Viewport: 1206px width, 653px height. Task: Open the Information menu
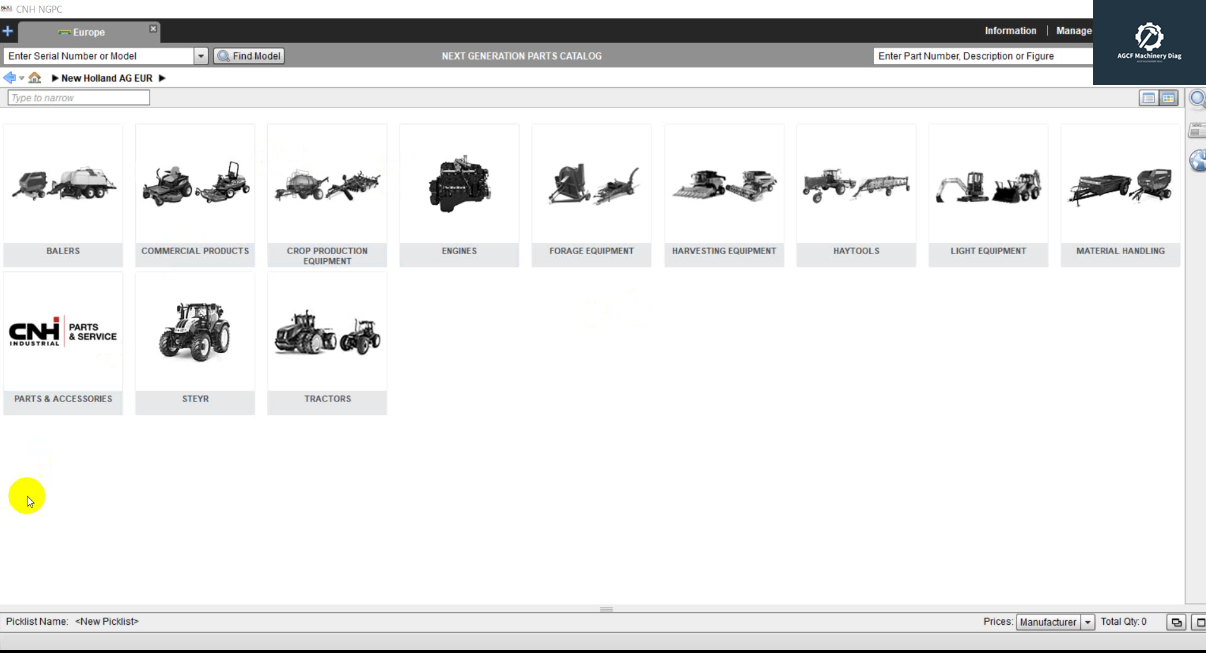pyautogui.click(x=1010, y=30)
